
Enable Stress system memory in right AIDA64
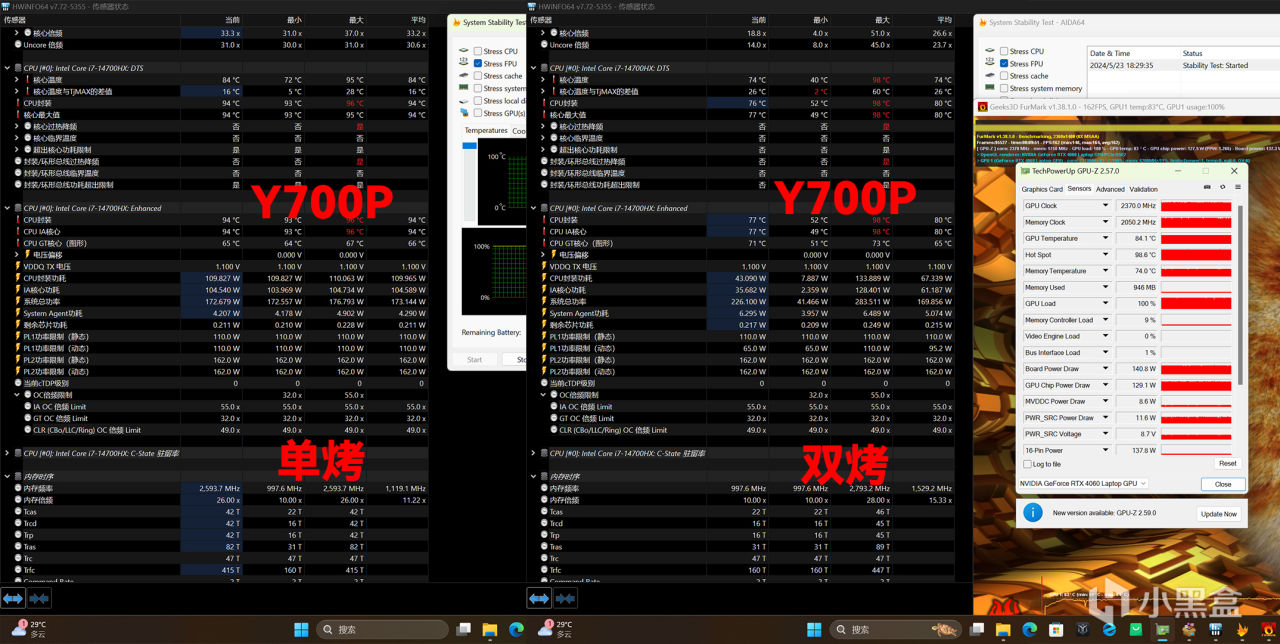tap(1003, 88)
